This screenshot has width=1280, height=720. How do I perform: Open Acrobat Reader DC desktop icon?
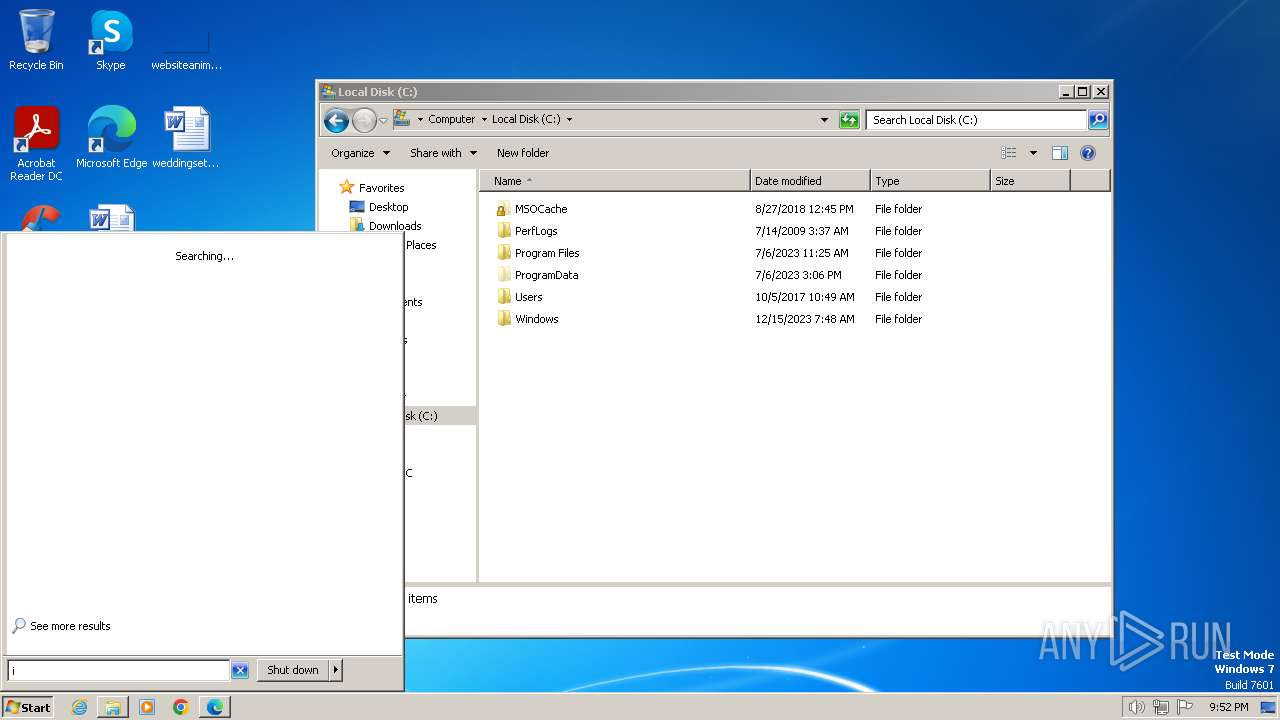coord(36,144)
